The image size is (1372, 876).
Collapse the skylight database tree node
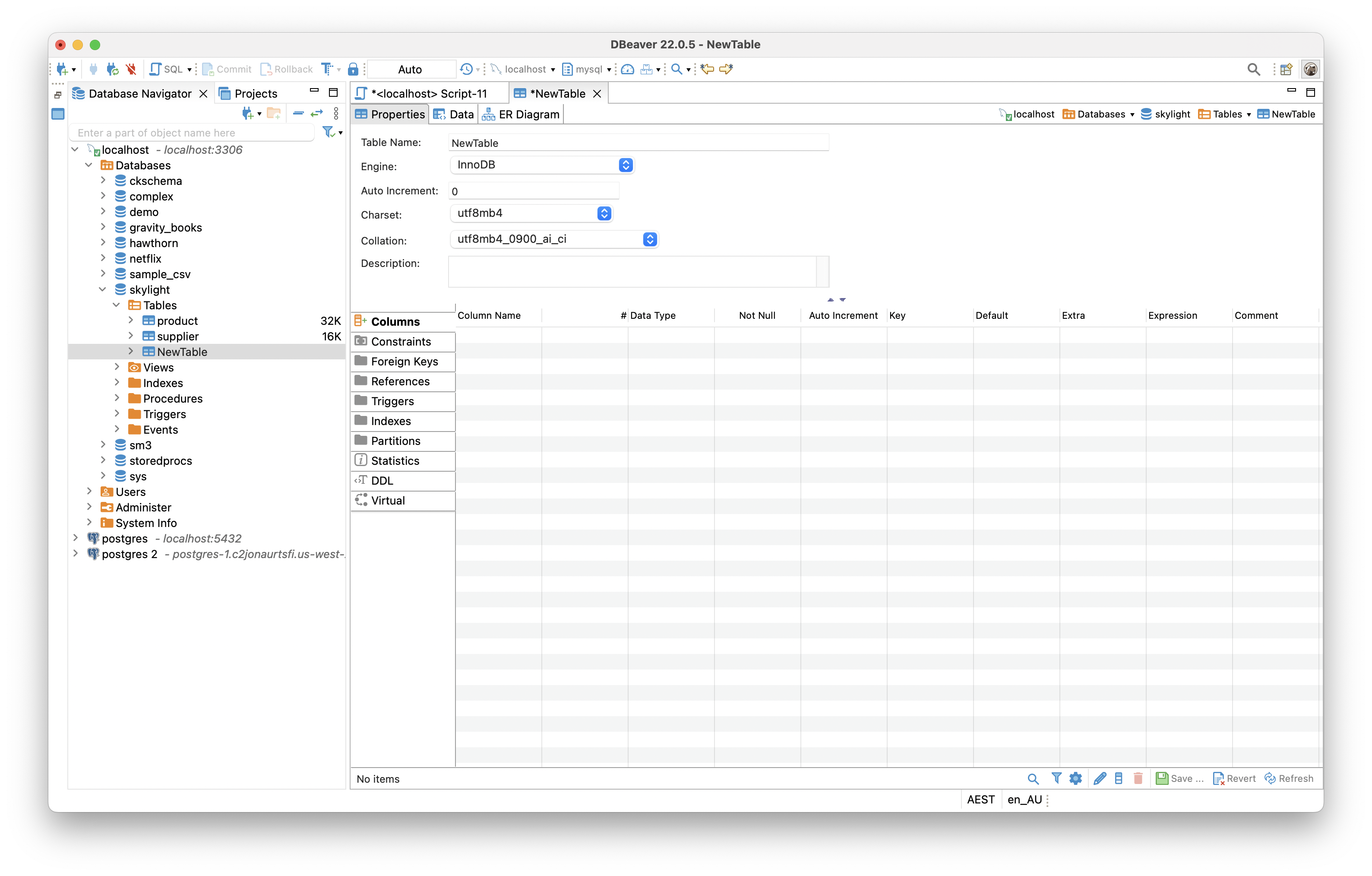pos(103,289)
